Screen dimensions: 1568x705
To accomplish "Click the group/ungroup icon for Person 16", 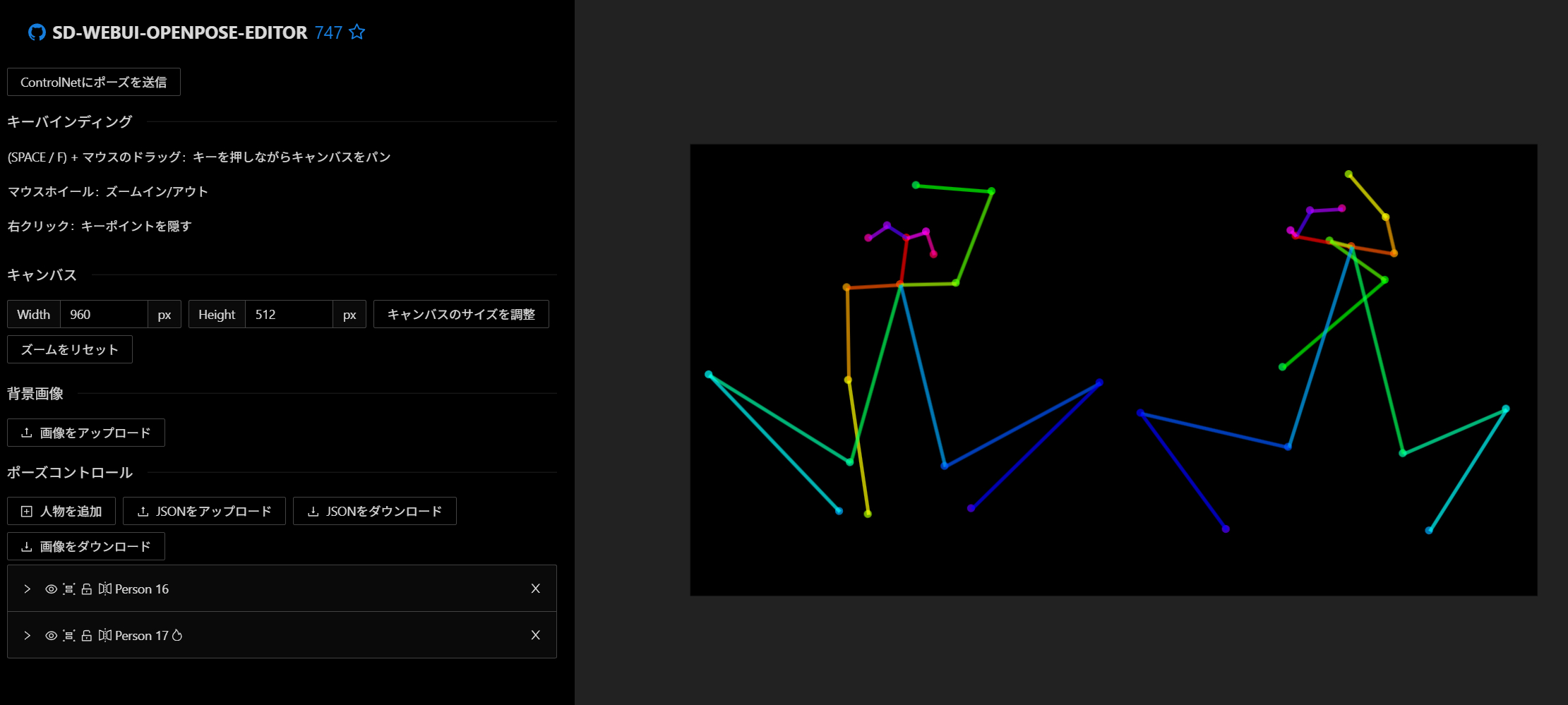I will [x=68, y=589].
